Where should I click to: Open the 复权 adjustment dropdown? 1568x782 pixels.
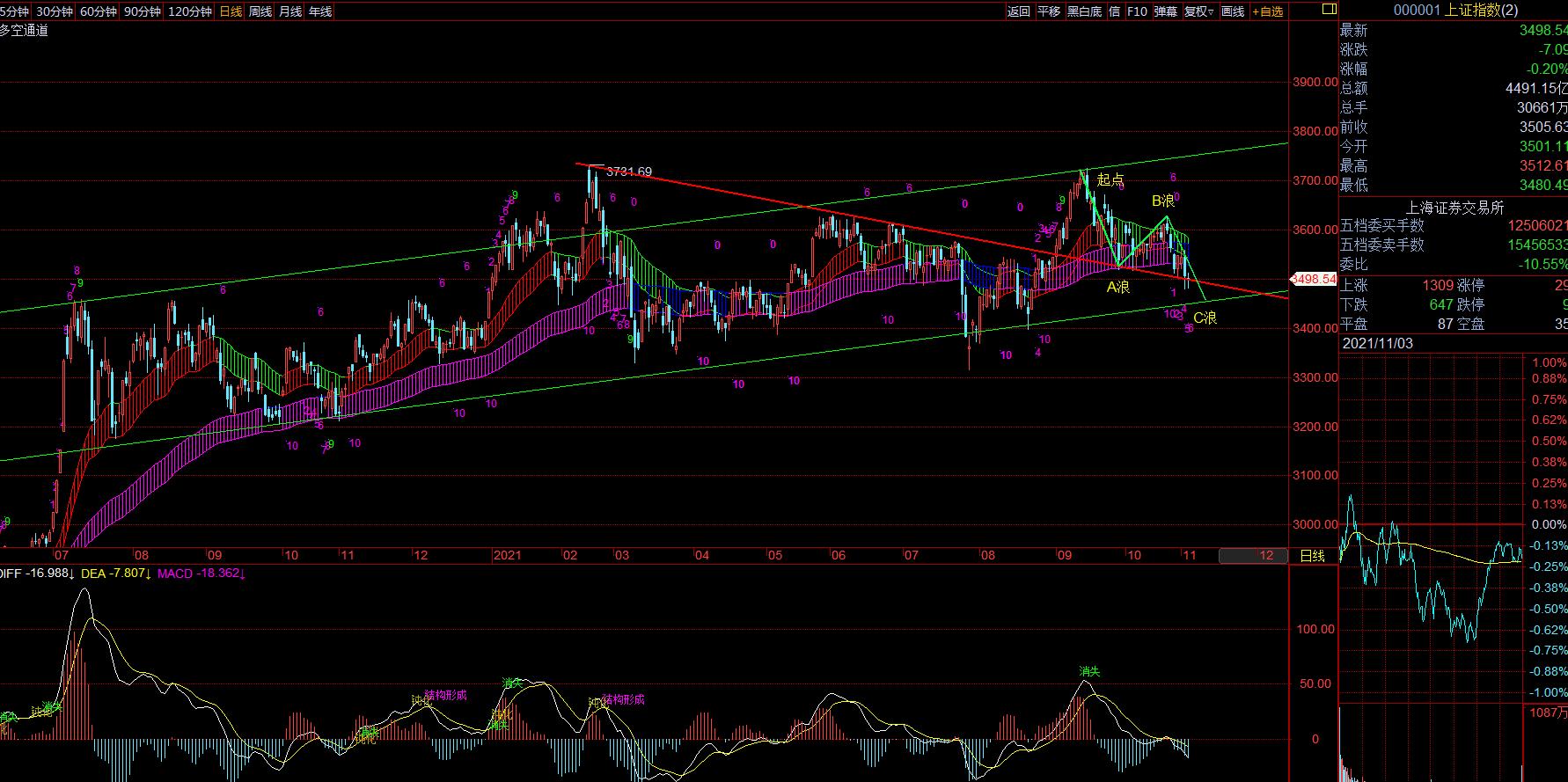click(x=1199, y=11)
